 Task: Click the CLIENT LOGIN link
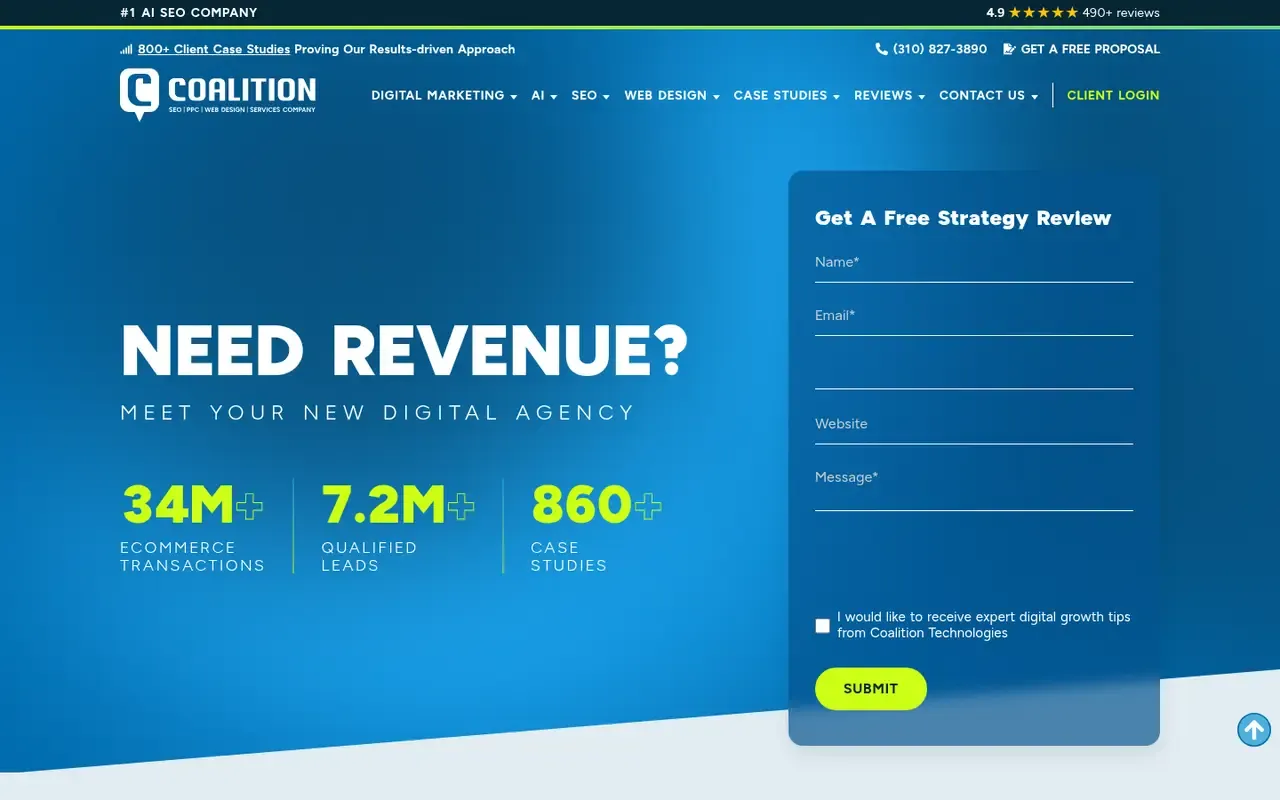(1113, 96)
